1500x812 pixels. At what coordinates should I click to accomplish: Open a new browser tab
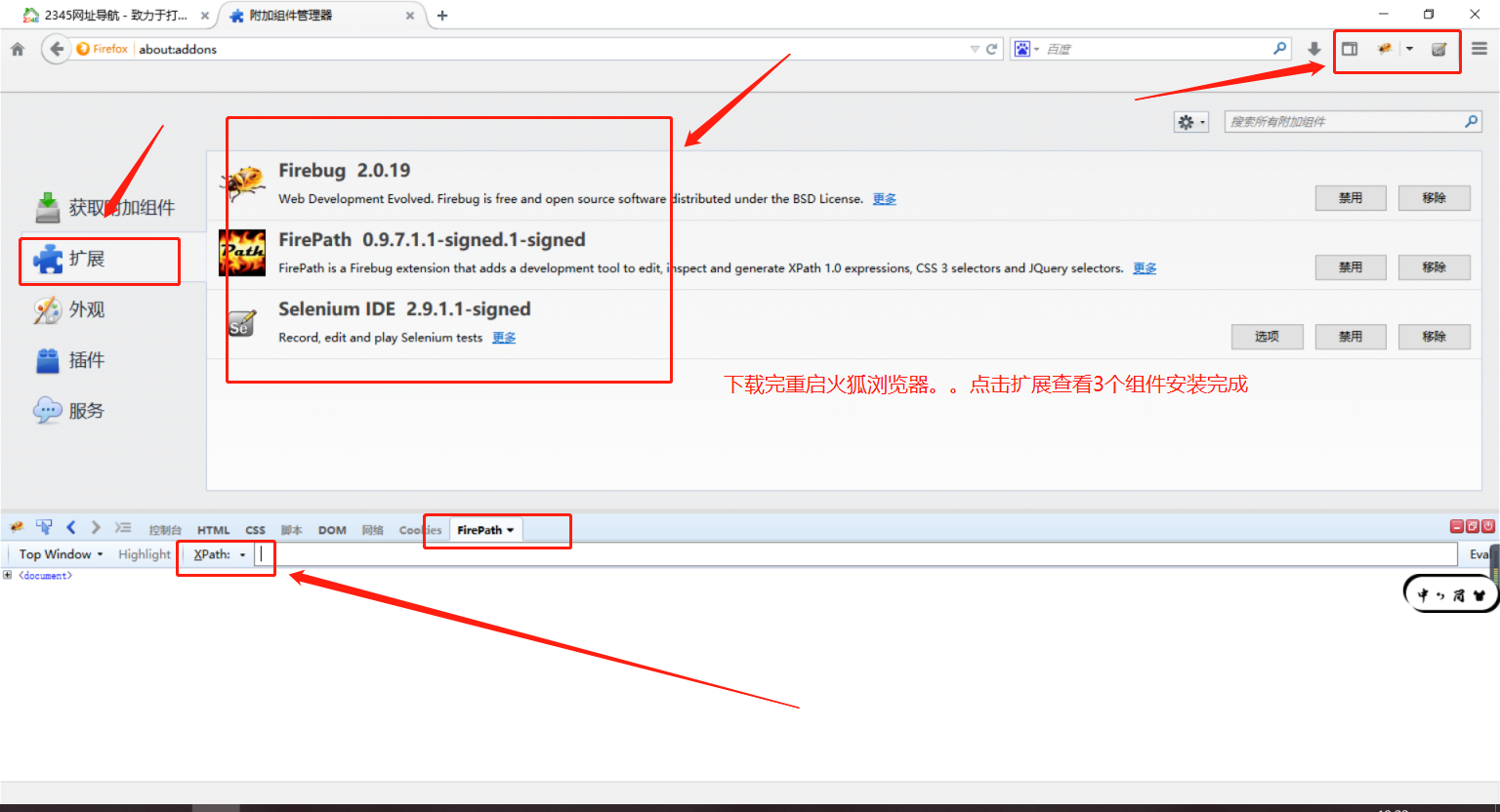pos(442,16)
